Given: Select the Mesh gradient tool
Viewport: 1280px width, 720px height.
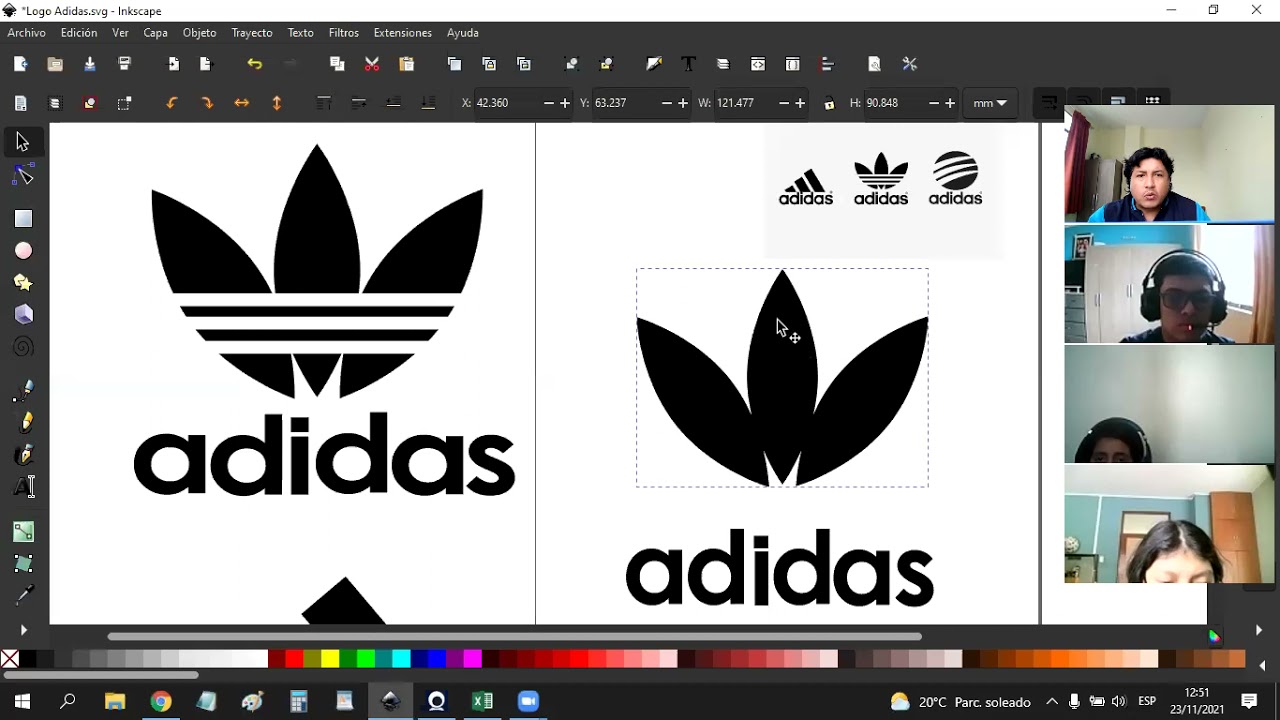Looking at the screenshot, I should tap(24, 563).
